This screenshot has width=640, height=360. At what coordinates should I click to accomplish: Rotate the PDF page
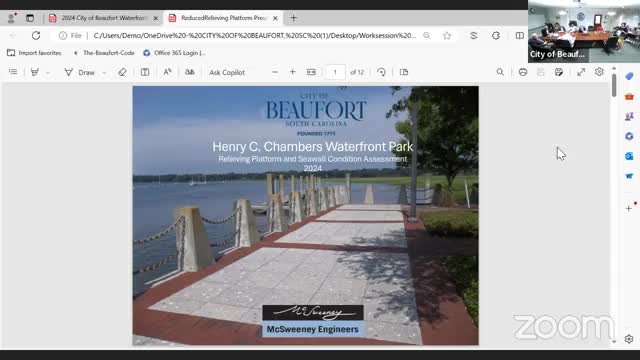pos(381,72)
